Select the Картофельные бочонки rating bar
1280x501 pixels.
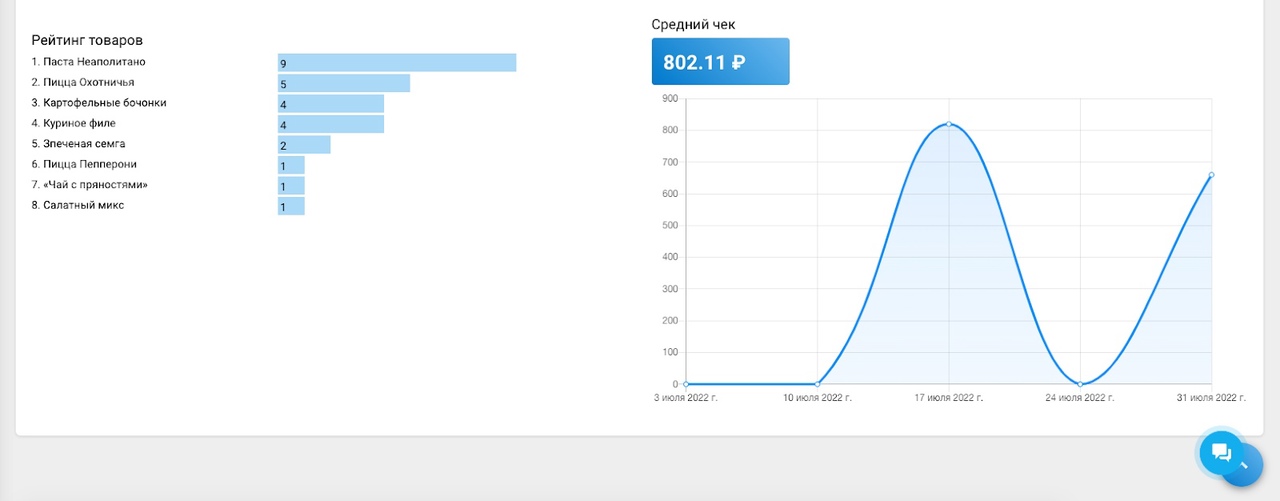pos(331,104)
